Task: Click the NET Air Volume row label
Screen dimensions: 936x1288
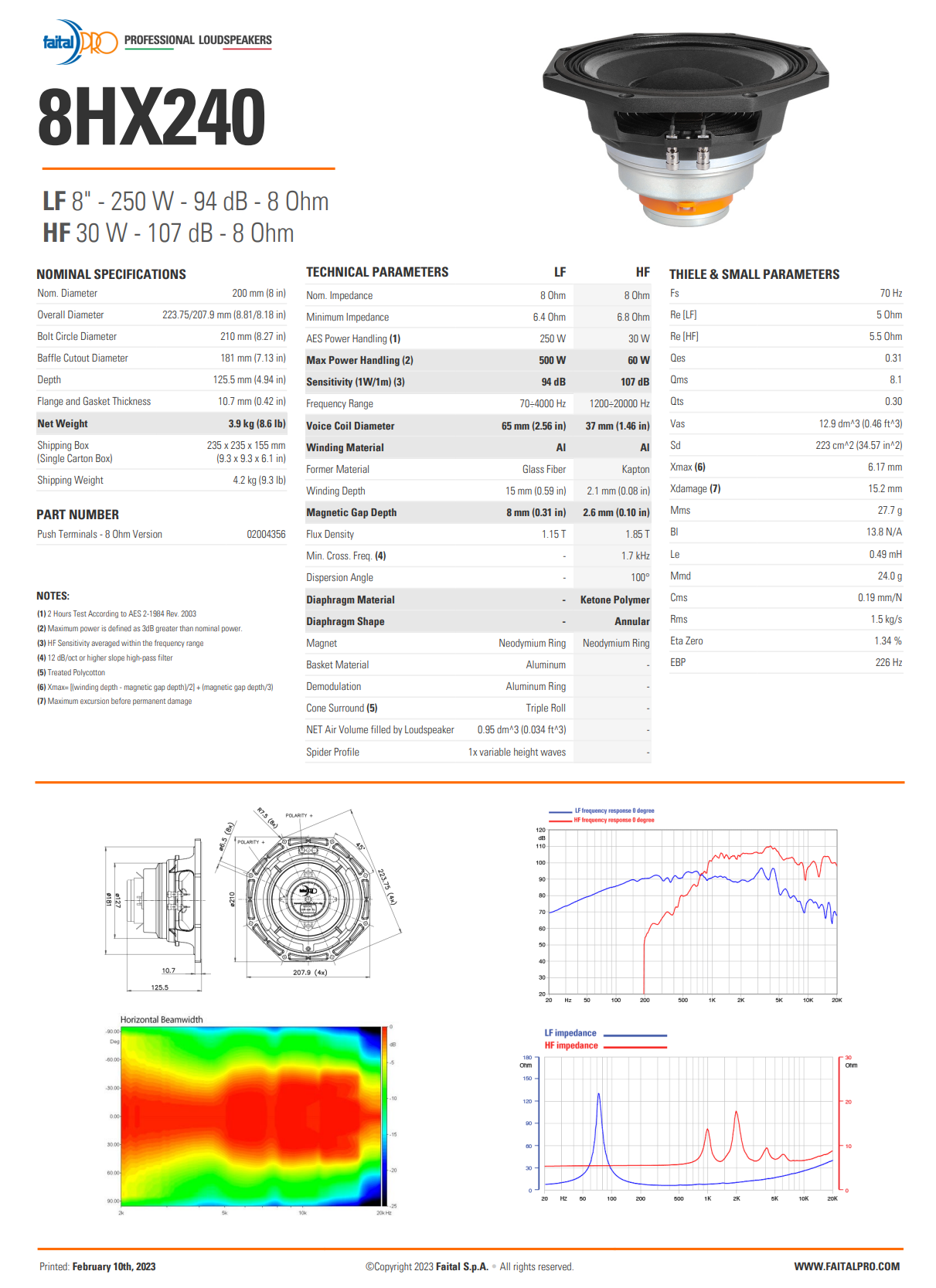Action: (x=380, y=730)
